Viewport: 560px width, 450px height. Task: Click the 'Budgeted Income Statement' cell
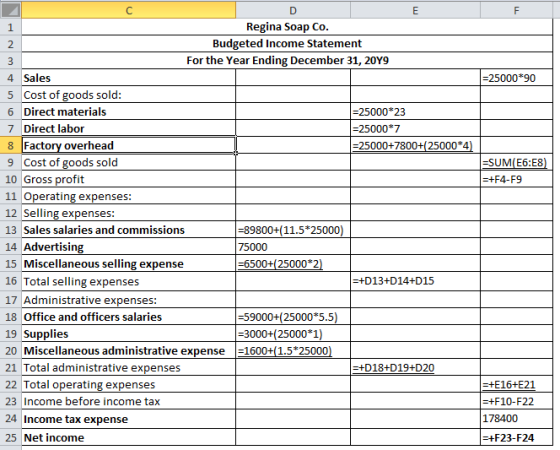pos(287,44)
